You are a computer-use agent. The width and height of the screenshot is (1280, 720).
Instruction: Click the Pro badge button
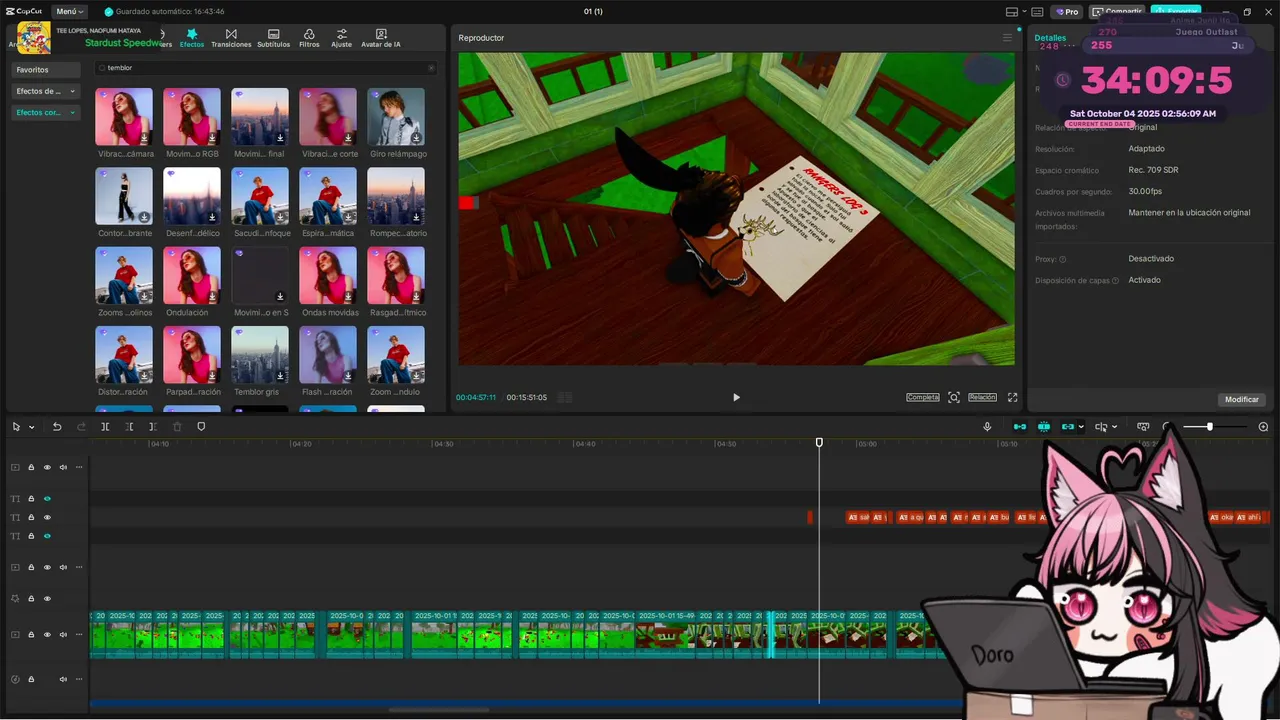click(x=1066, y=12)
